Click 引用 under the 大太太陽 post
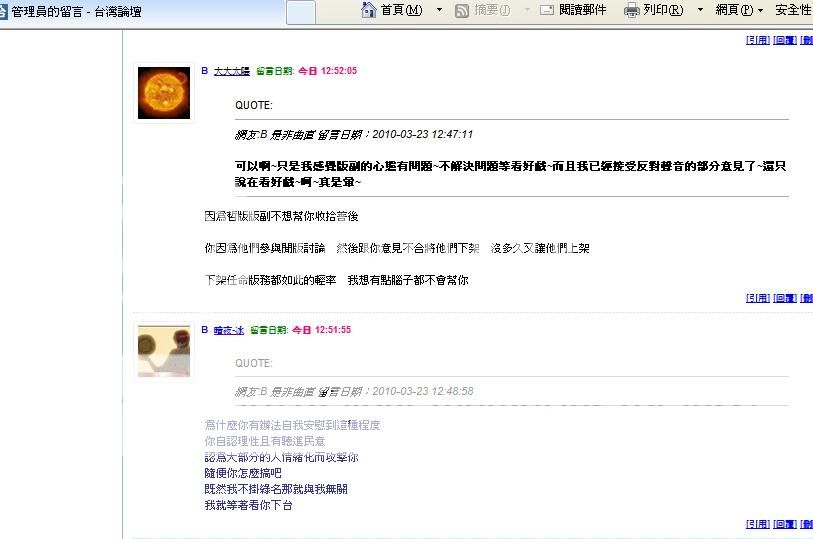The height and width of the screenshot is (539, 813). click(x=758, y=298)
